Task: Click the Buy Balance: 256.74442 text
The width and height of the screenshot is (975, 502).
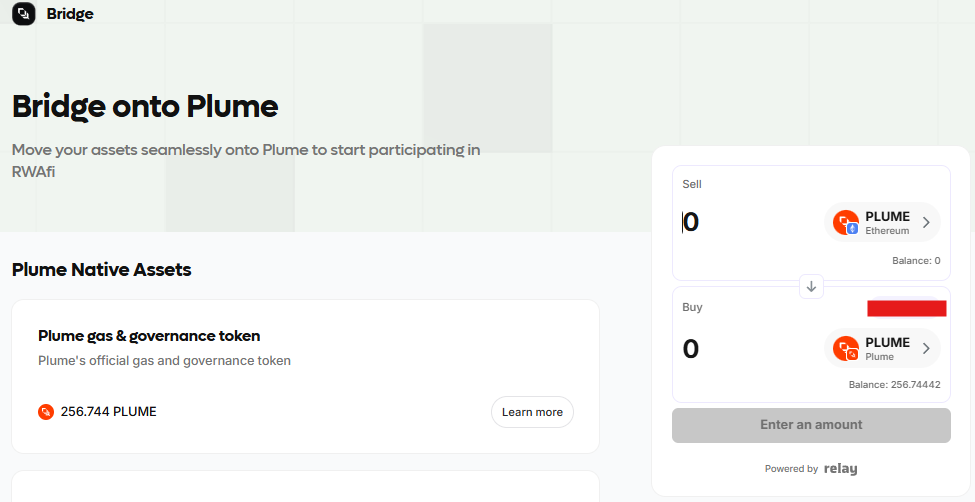Action: pos(894,385)
